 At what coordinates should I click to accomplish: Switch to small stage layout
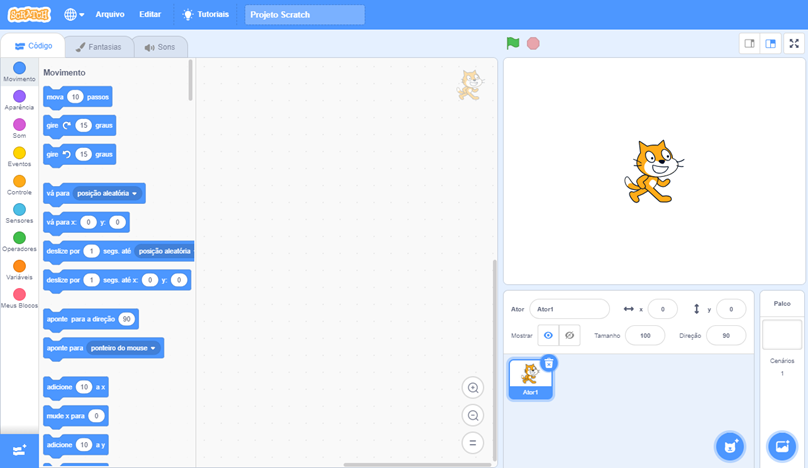[749, 44]
